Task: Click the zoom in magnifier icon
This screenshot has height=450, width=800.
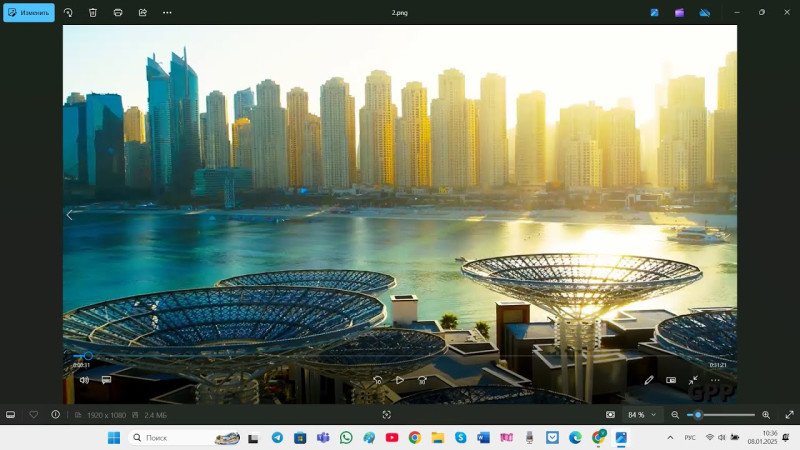Action: tap(766, 414)
